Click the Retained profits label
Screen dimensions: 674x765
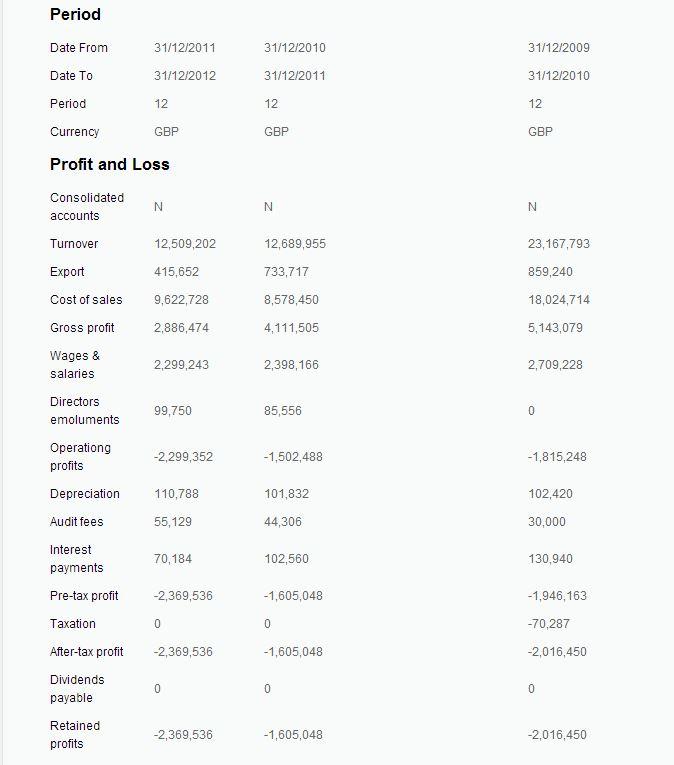[x=75, y=735]
